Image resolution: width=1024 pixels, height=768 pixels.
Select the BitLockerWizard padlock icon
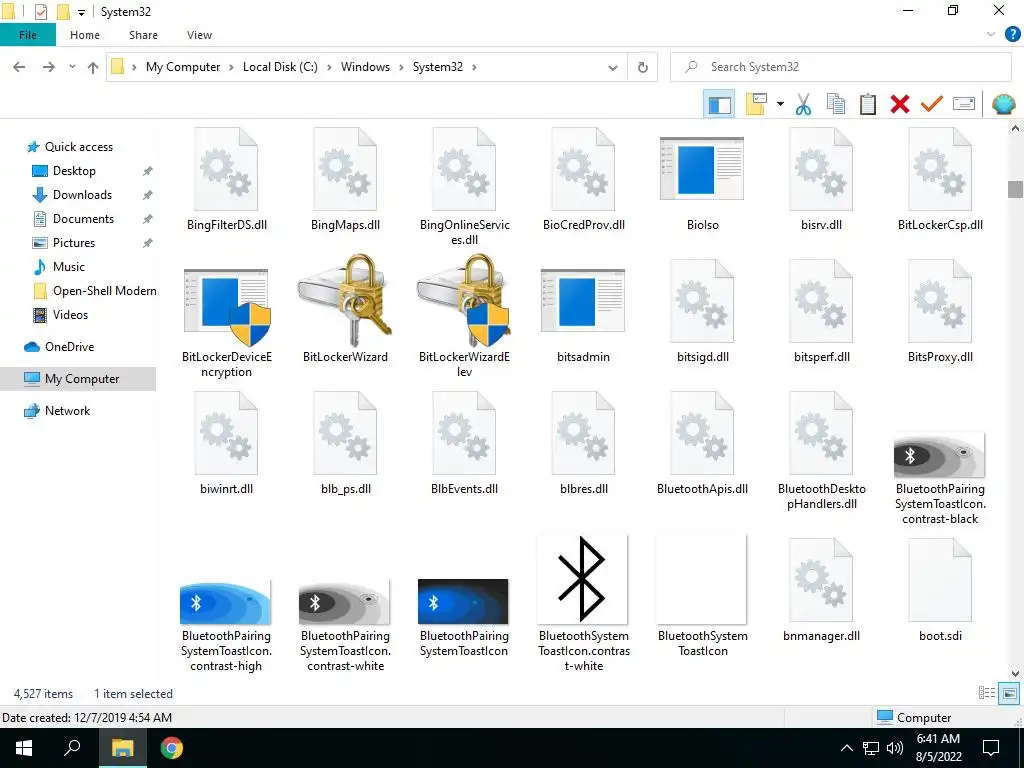345,300
